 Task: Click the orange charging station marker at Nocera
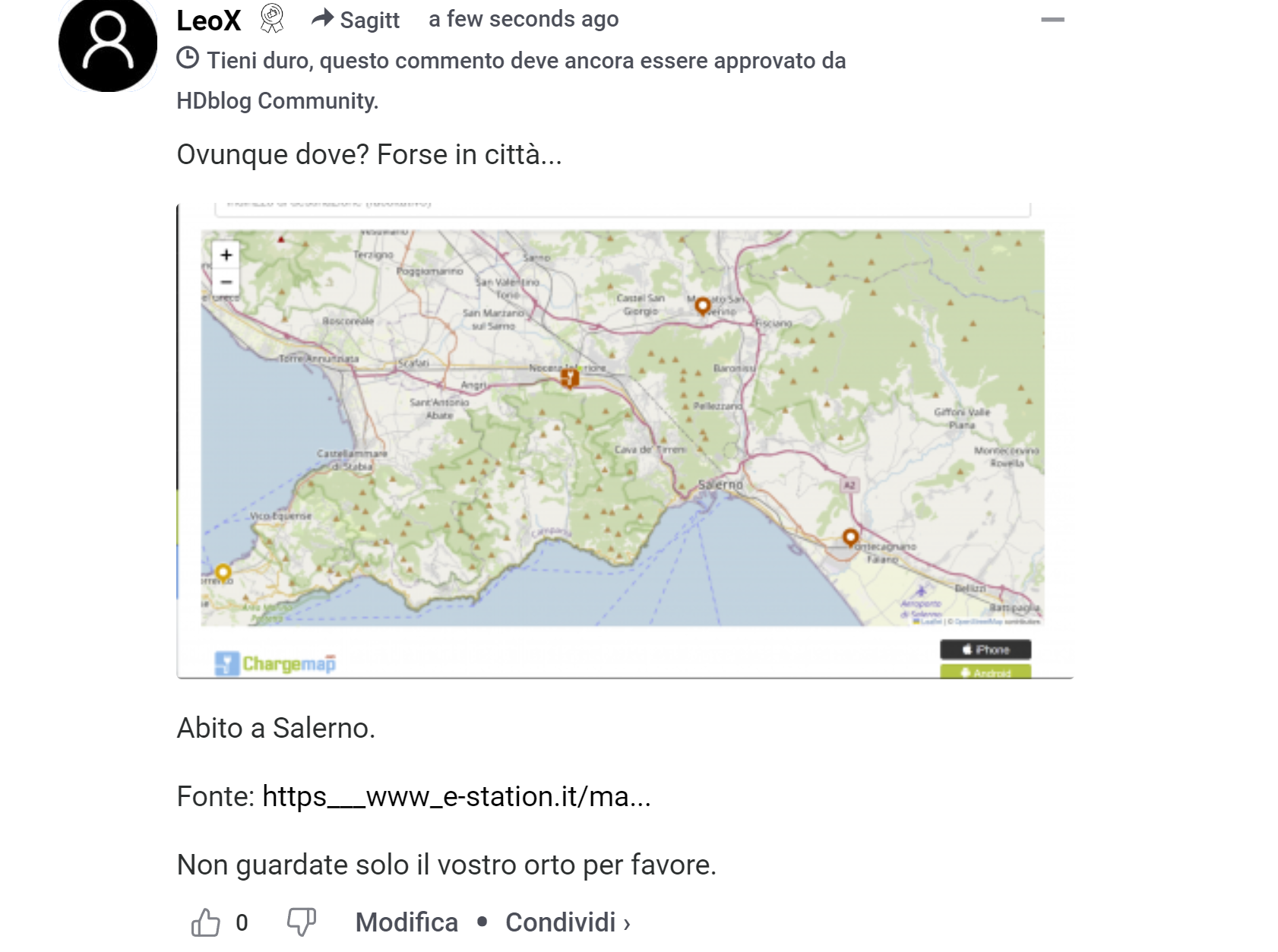pos(570,378)
